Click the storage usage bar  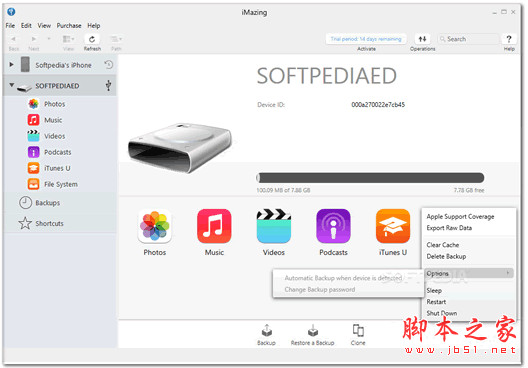[370, 178]
